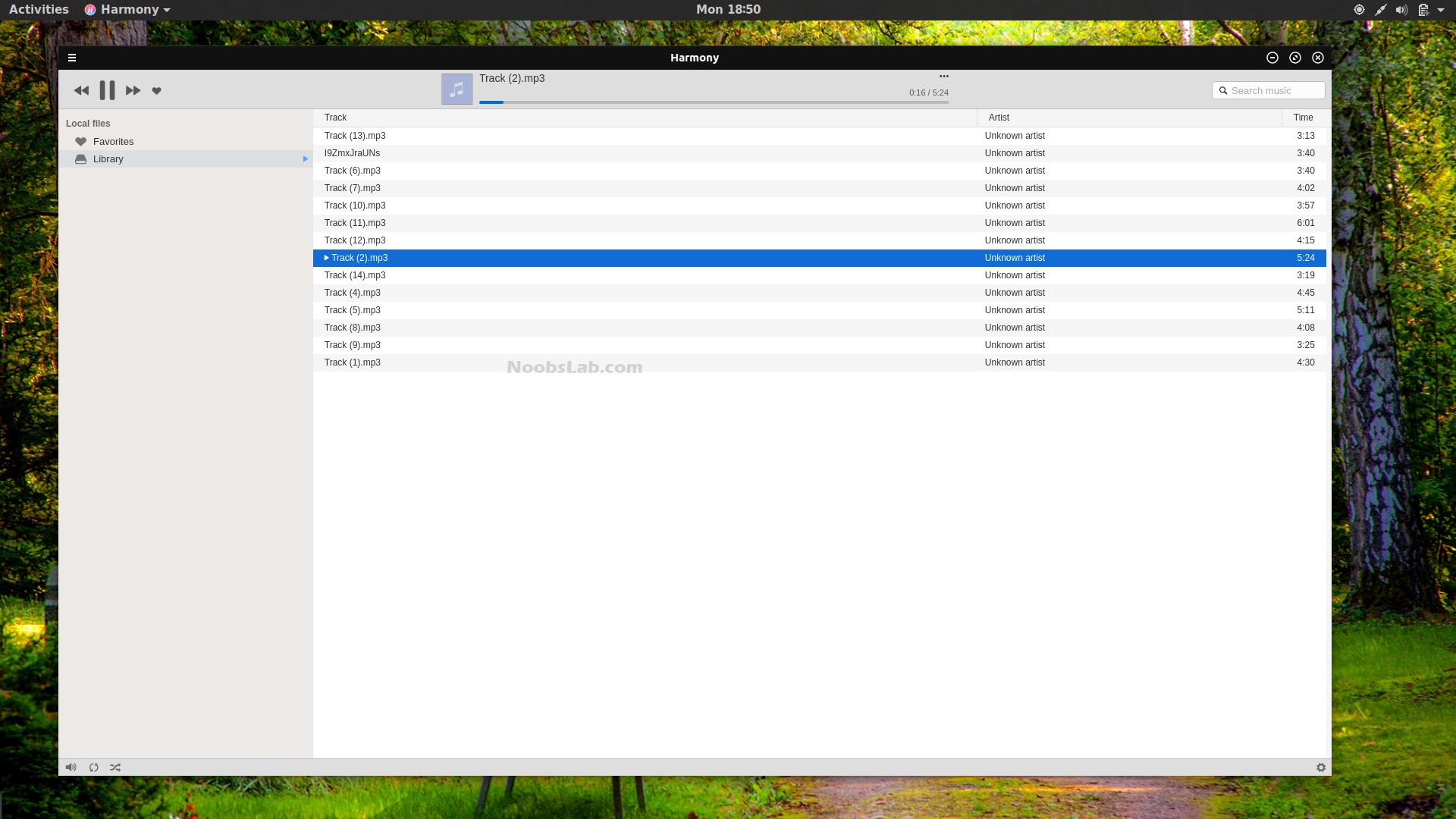Select Track (7).mp3 in the list
Viewport: 1456px width, 819px height.
point(820,188)
